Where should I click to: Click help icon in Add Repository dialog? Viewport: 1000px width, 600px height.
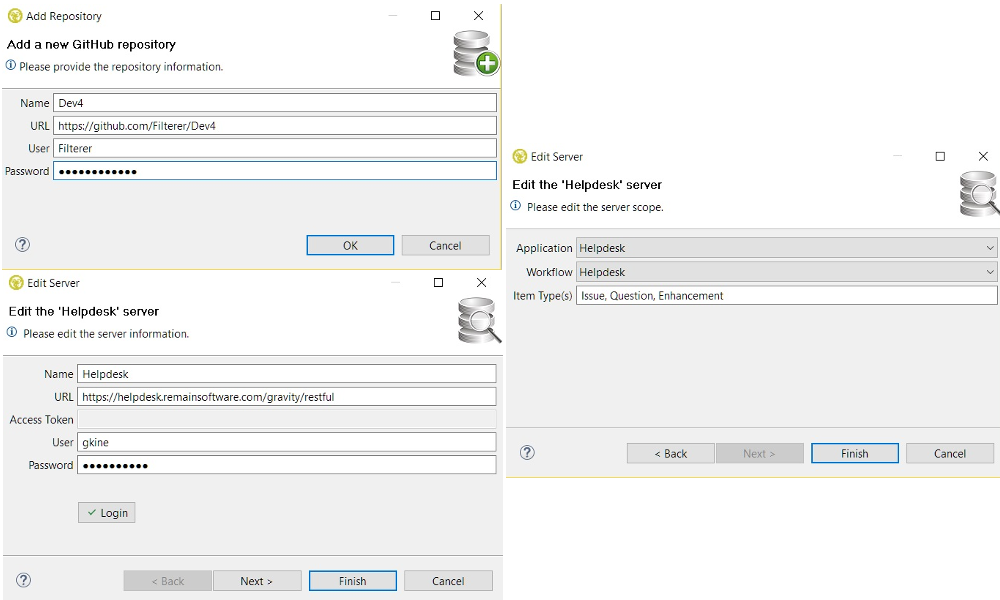coord(22,245)
